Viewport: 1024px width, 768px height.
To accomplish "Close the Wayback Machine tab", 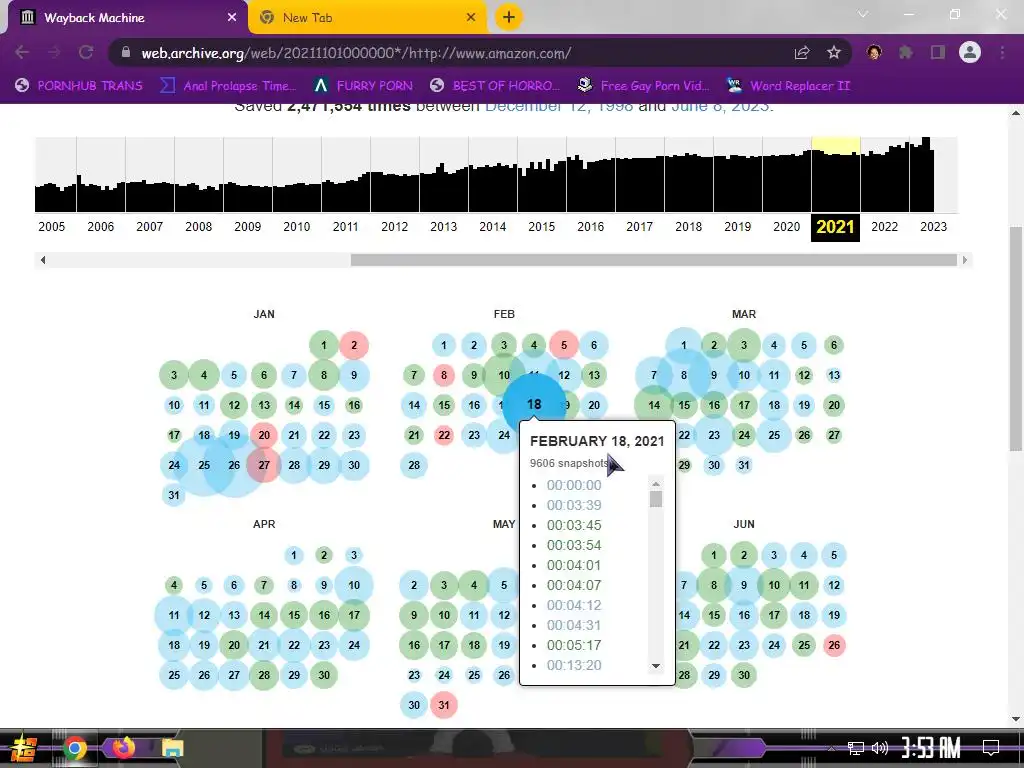I will click(x=232, y=18).
